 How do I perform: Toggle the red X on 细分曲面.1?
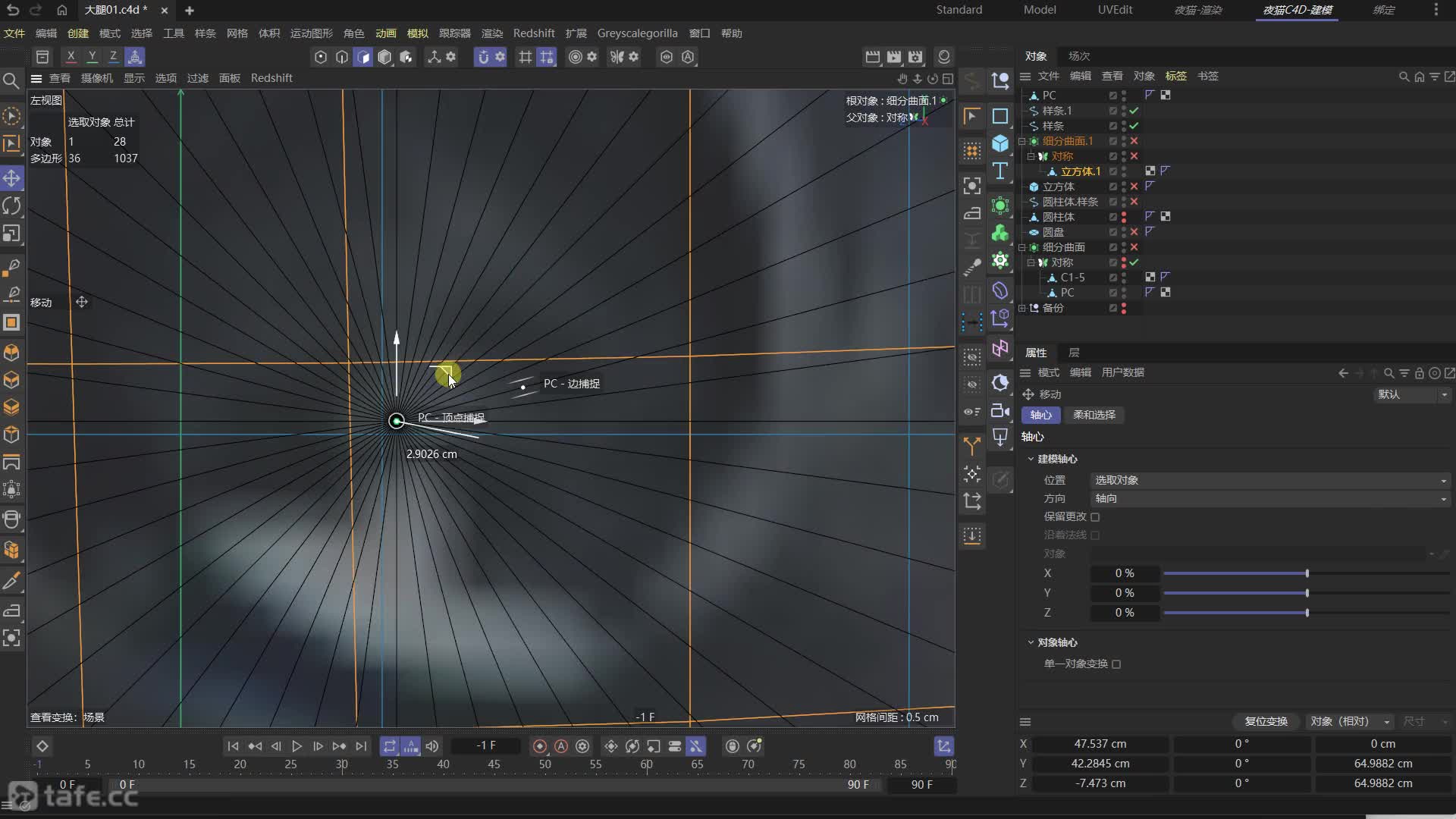coord(1134,141)
